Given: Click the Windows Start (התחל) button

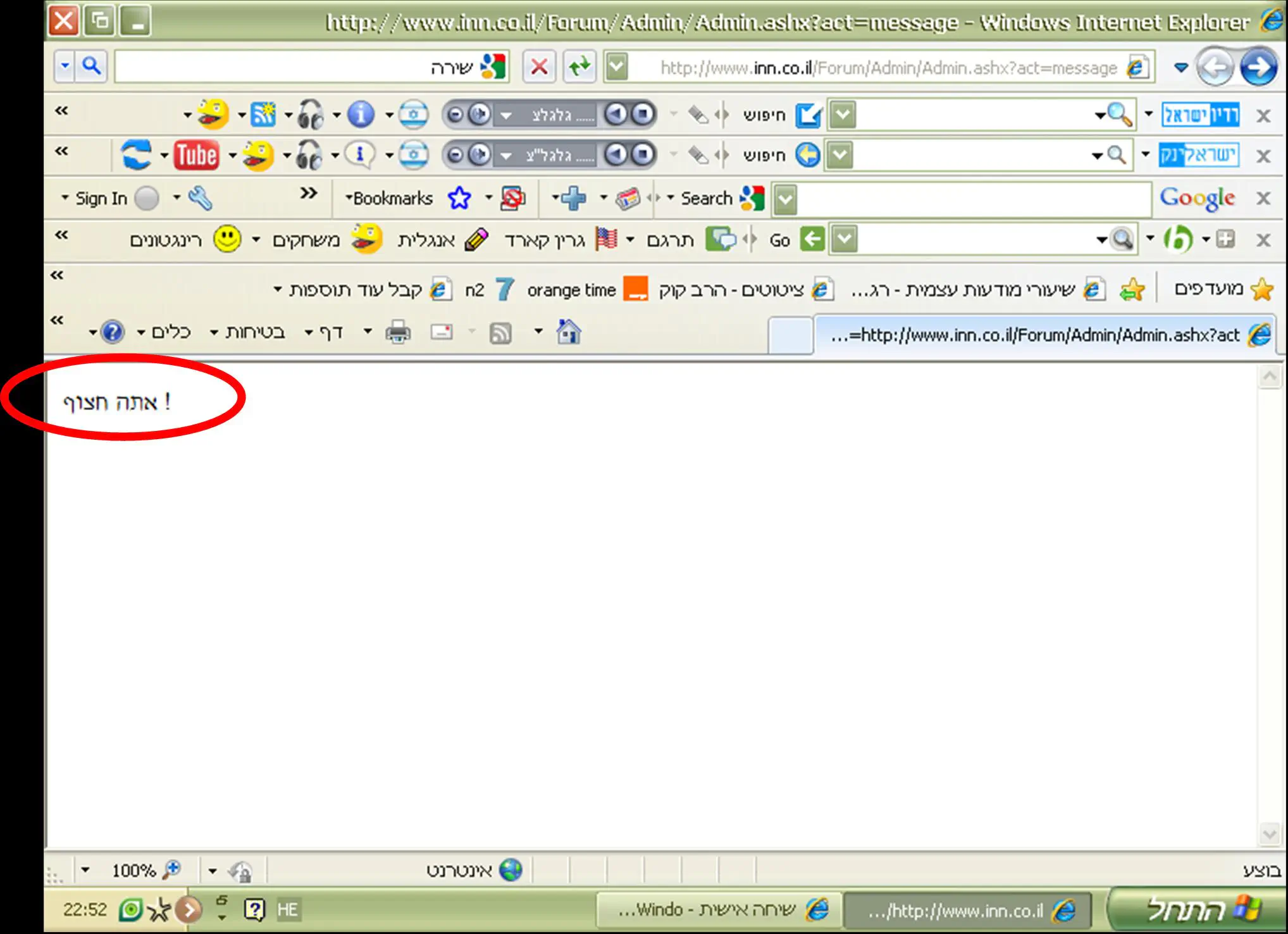Looking at the screenshot, I should click(x=1196, y=910).
